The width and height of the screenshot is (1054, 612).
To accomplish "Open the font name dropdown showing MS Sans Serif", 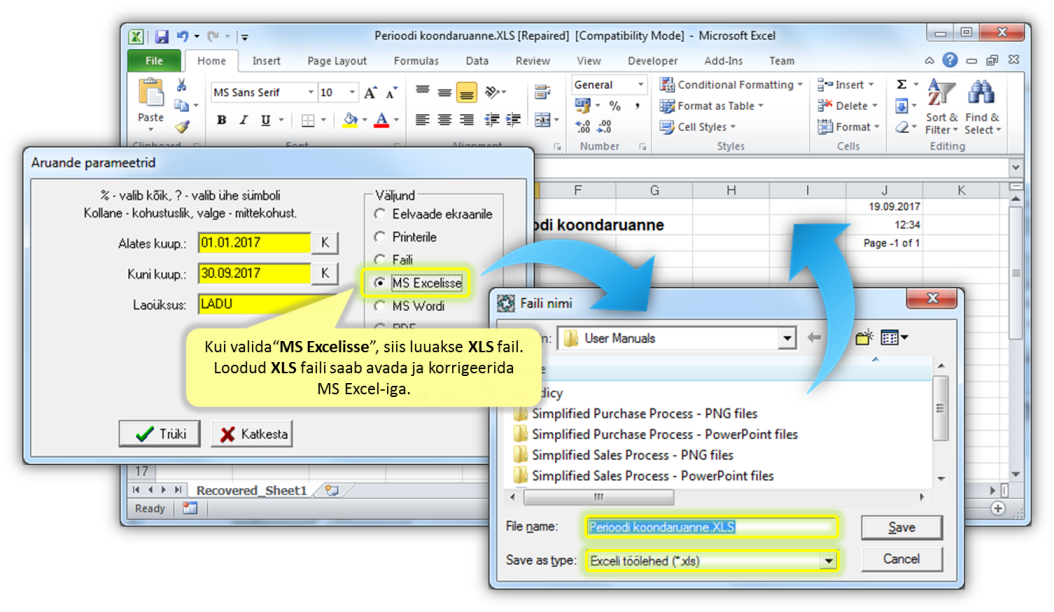I will [x=311, y=93].
